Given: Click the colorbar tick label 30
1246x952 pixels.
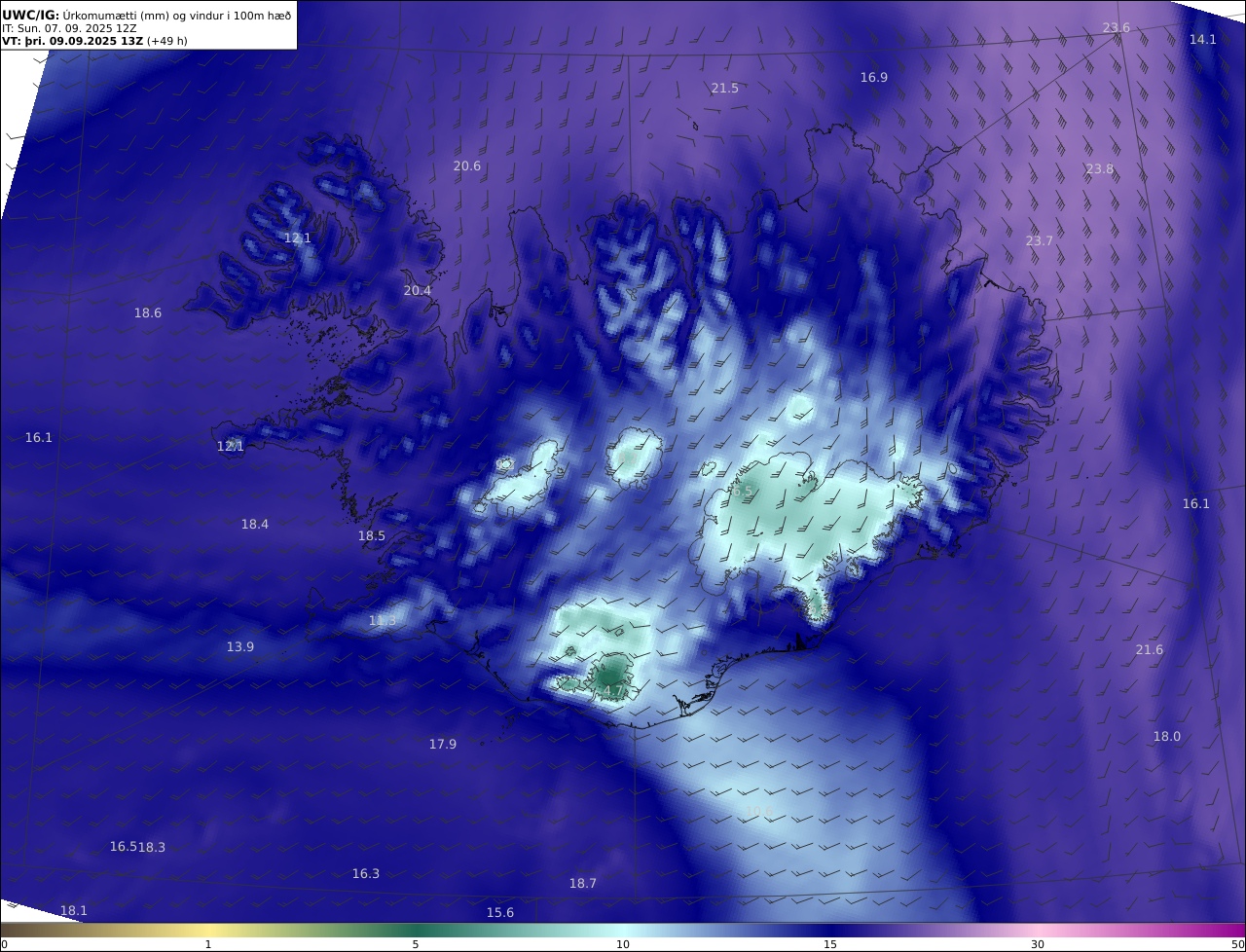Looking at the screenshot, I should tap(1038, 944).
